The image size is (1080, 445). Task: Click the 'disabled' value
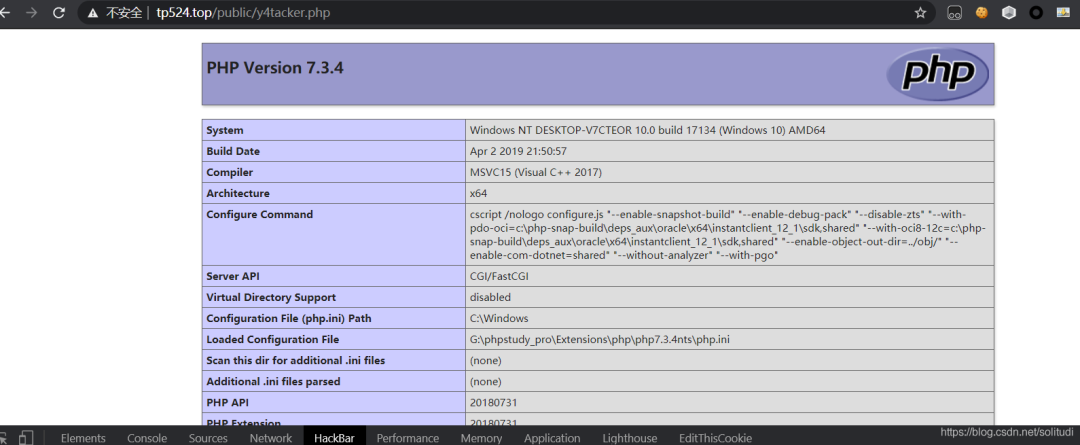click(490, 298)
